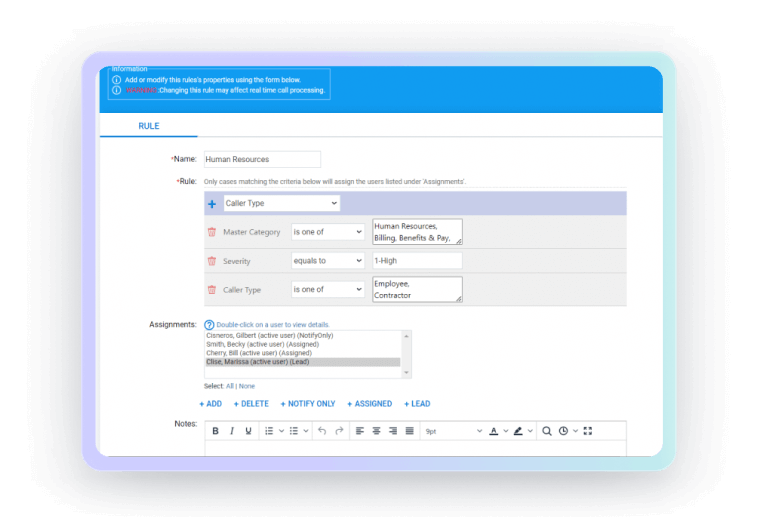
Task: Toggle Underline formatting in Notes
Action: 248,431
